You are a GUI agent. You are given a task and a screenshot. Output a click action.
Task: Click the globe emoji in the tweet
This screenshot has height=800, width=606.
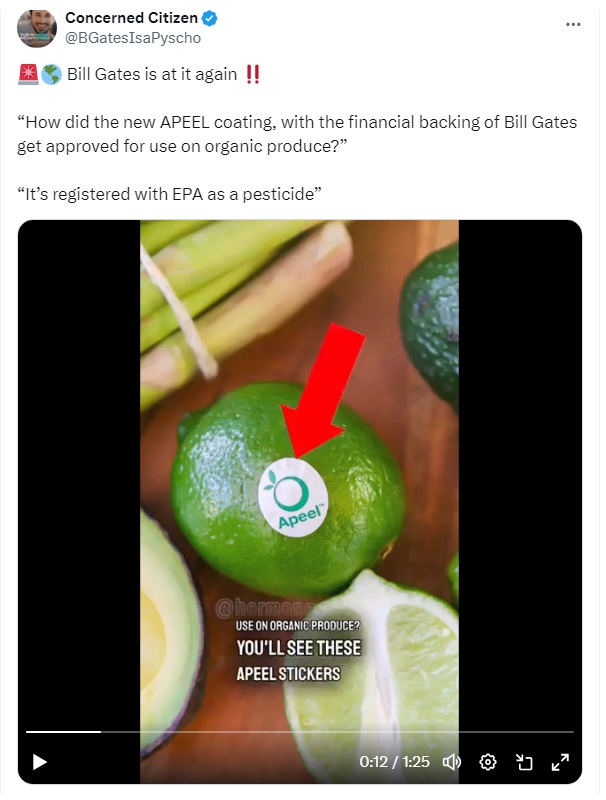[51, 74]
